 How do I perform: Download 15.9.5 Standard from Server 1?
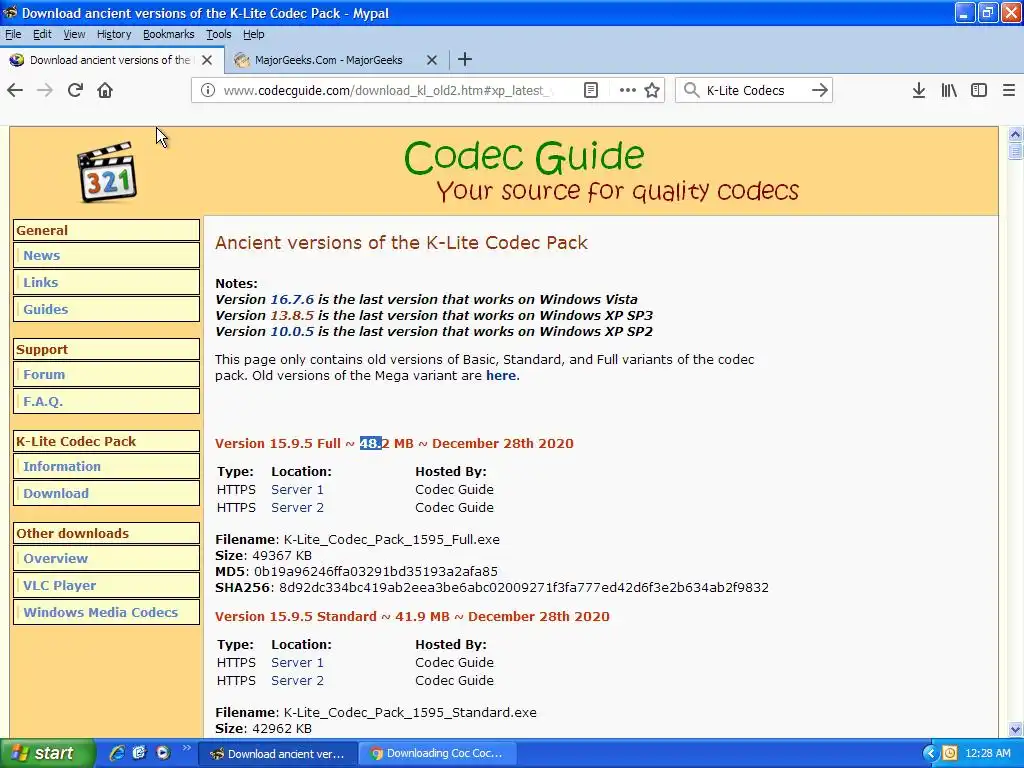[297, 662]
